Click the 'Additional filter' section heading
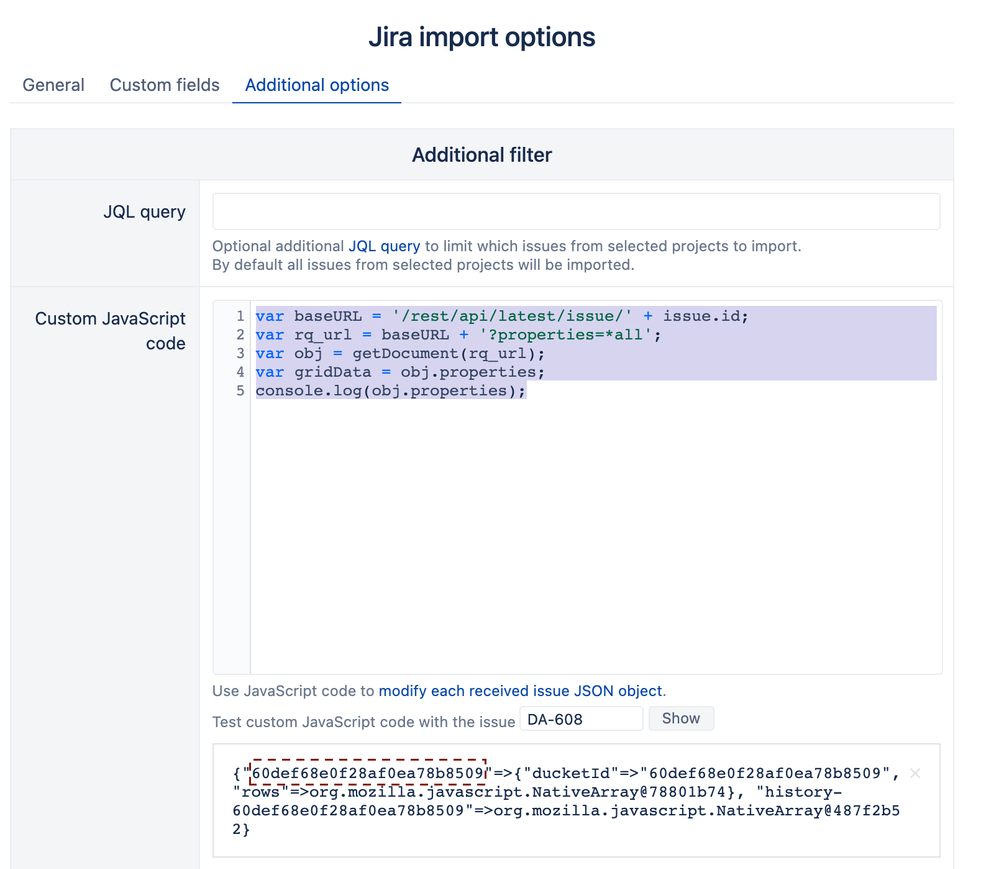999x869 pixels. pos(482,155)
